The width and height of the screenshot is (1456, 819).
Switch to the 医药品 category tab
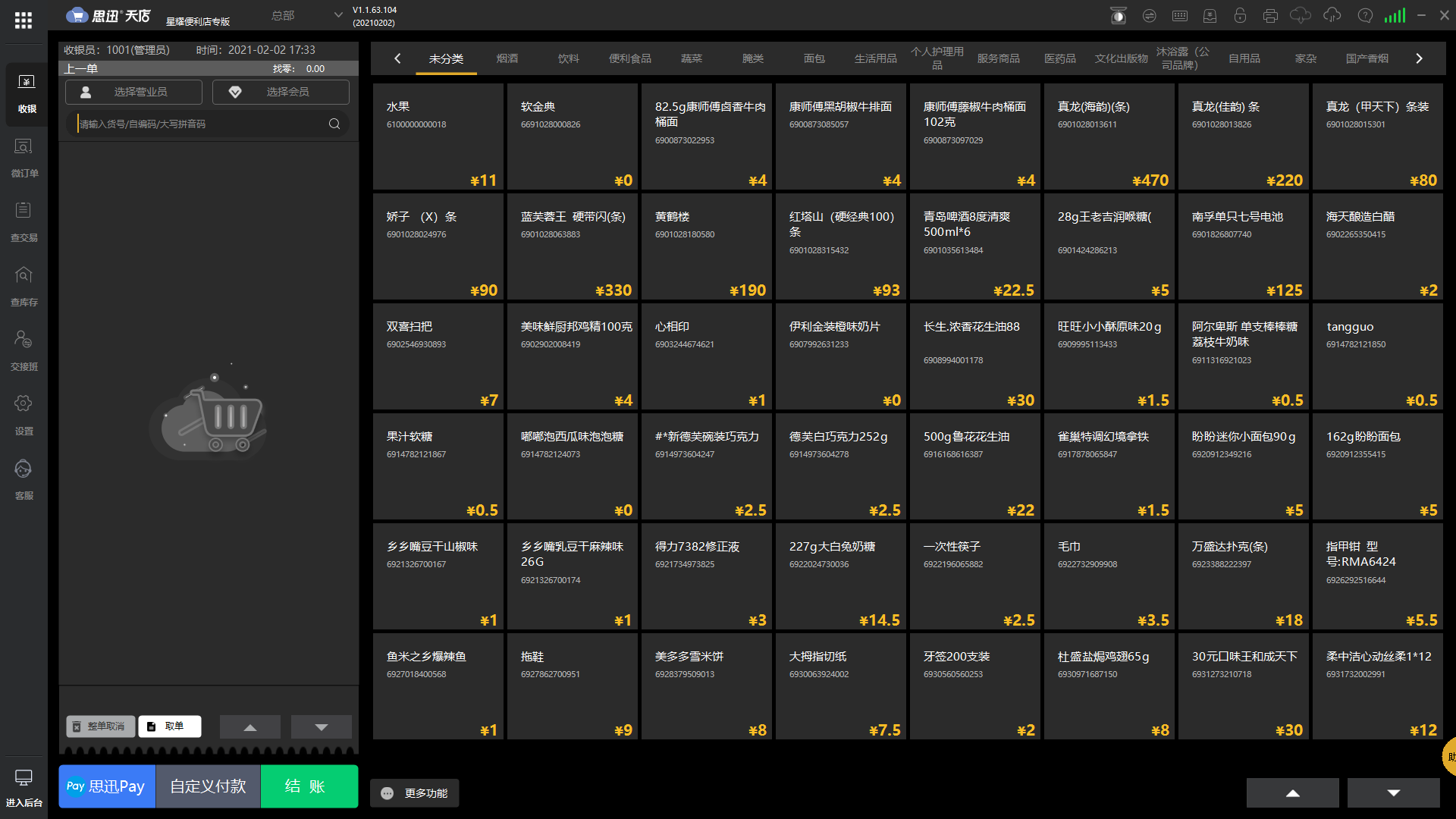[1060, 58]
